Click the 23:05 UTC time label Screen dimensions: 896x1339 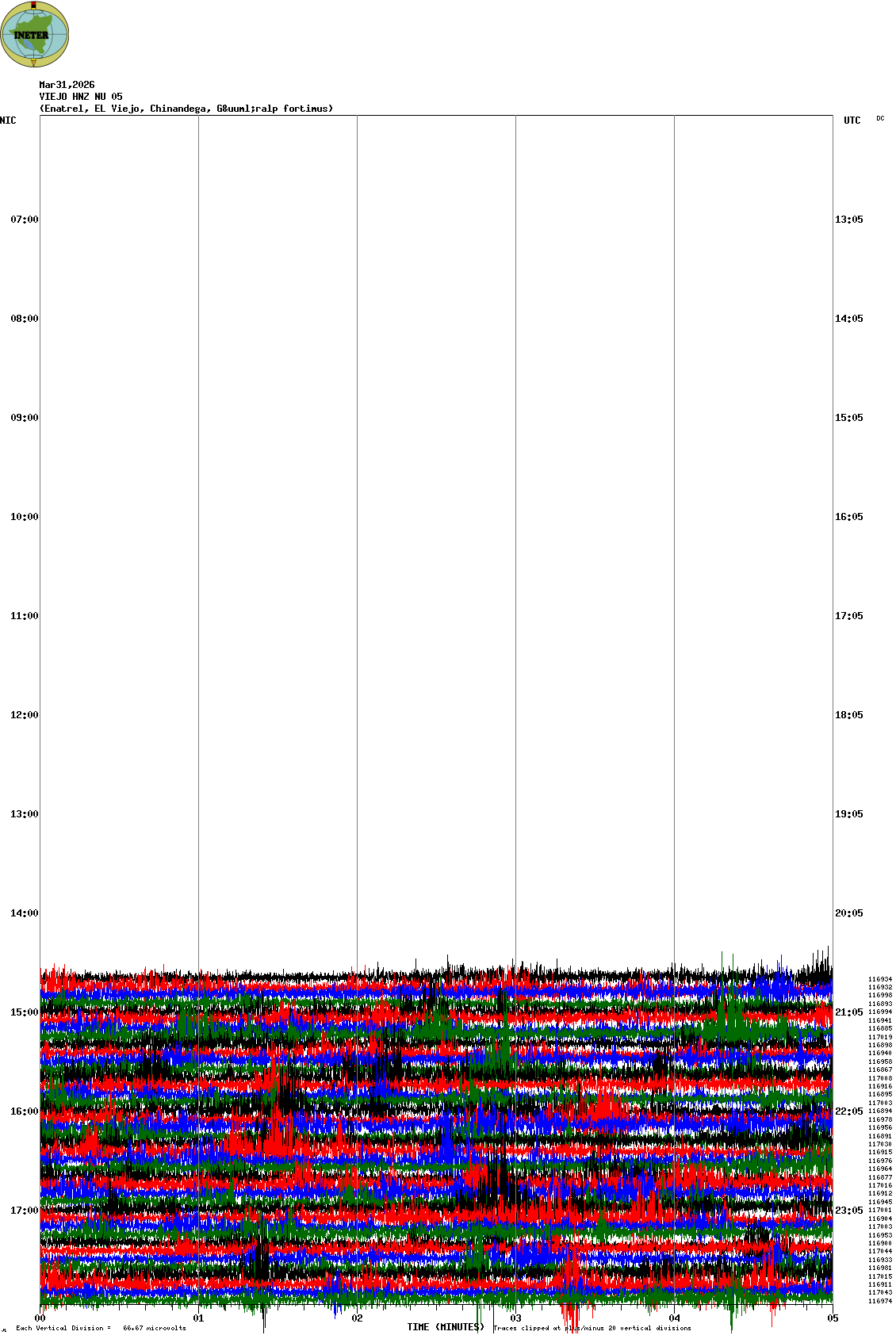(x=848, y=1211)
